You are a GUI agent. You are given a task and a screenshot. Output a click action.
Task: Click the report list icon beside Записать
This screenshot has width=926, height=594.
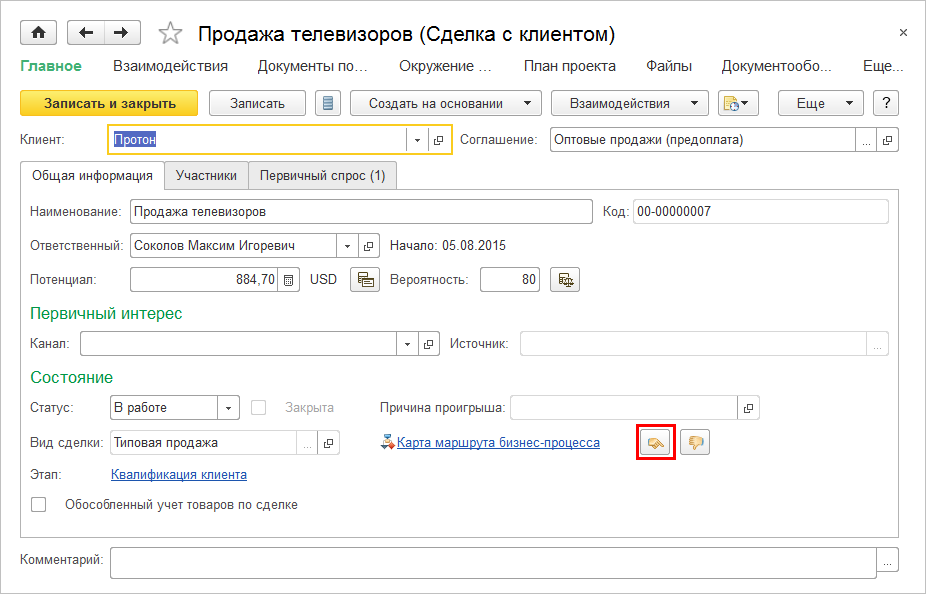pos(328,103)
